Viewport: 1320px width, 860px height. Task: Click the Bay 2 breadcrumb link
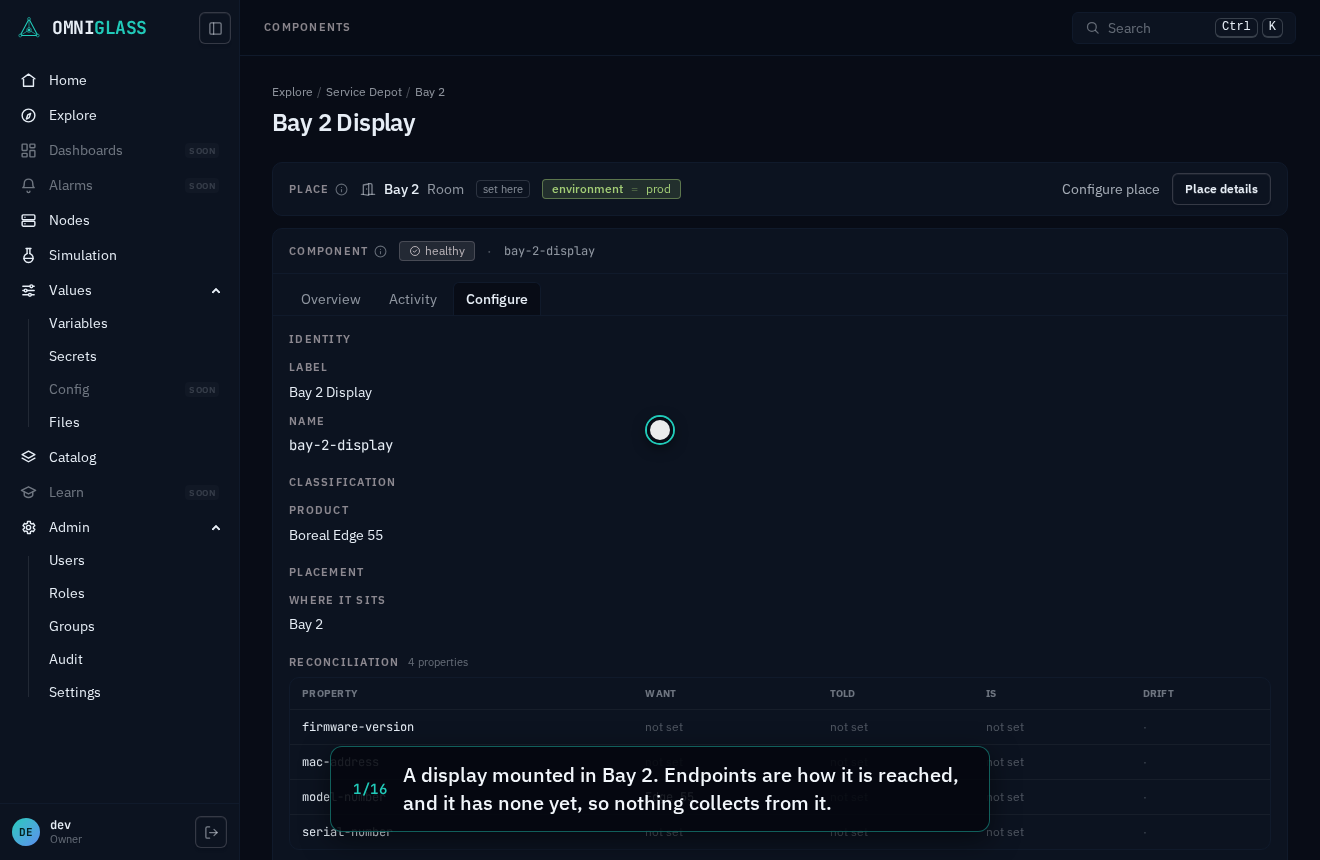pos(430,92)
